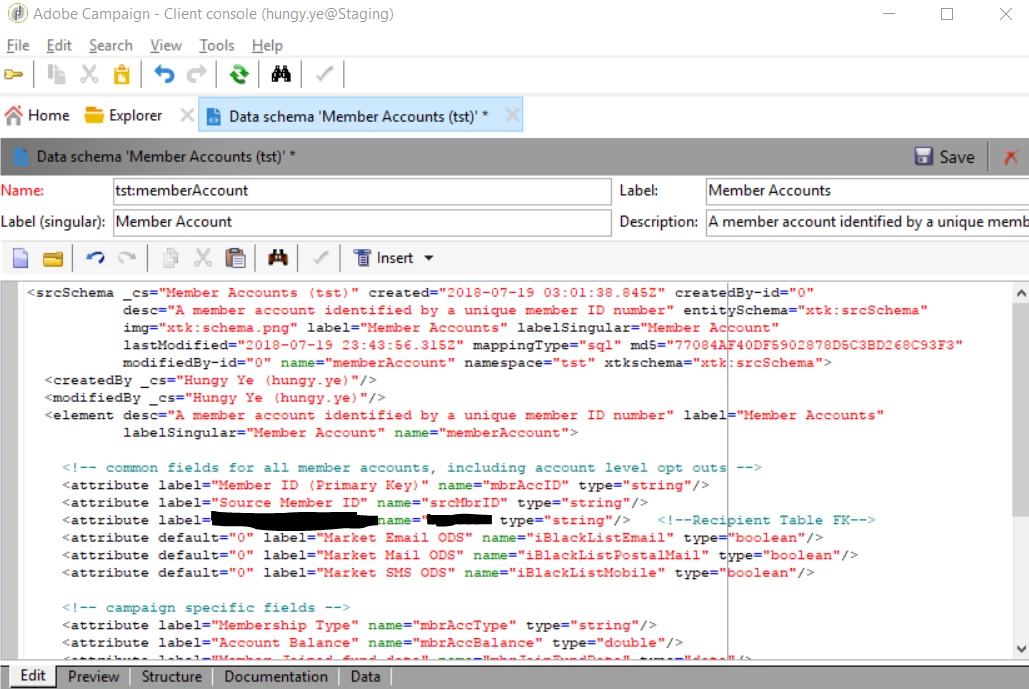Viewport: 1029px width, 689px height.
Task: Click the new document icon in editor toolbar
Action: [x=20, y=258]
